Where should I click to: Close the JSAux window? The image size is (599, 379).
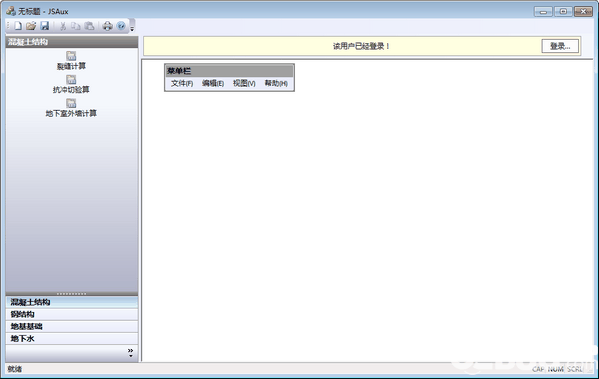584,11
